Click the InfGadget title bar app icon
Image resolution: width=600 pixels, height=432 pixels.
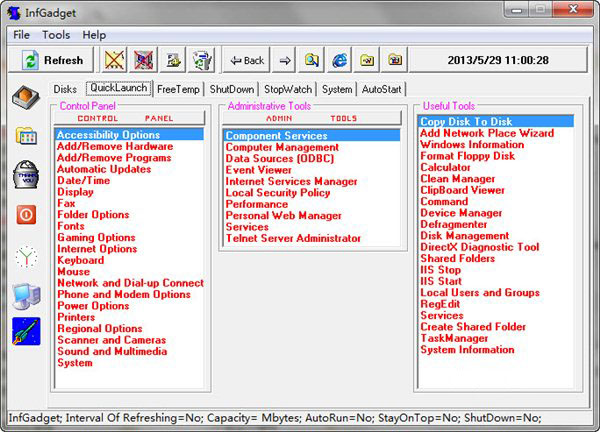(14, 13)
